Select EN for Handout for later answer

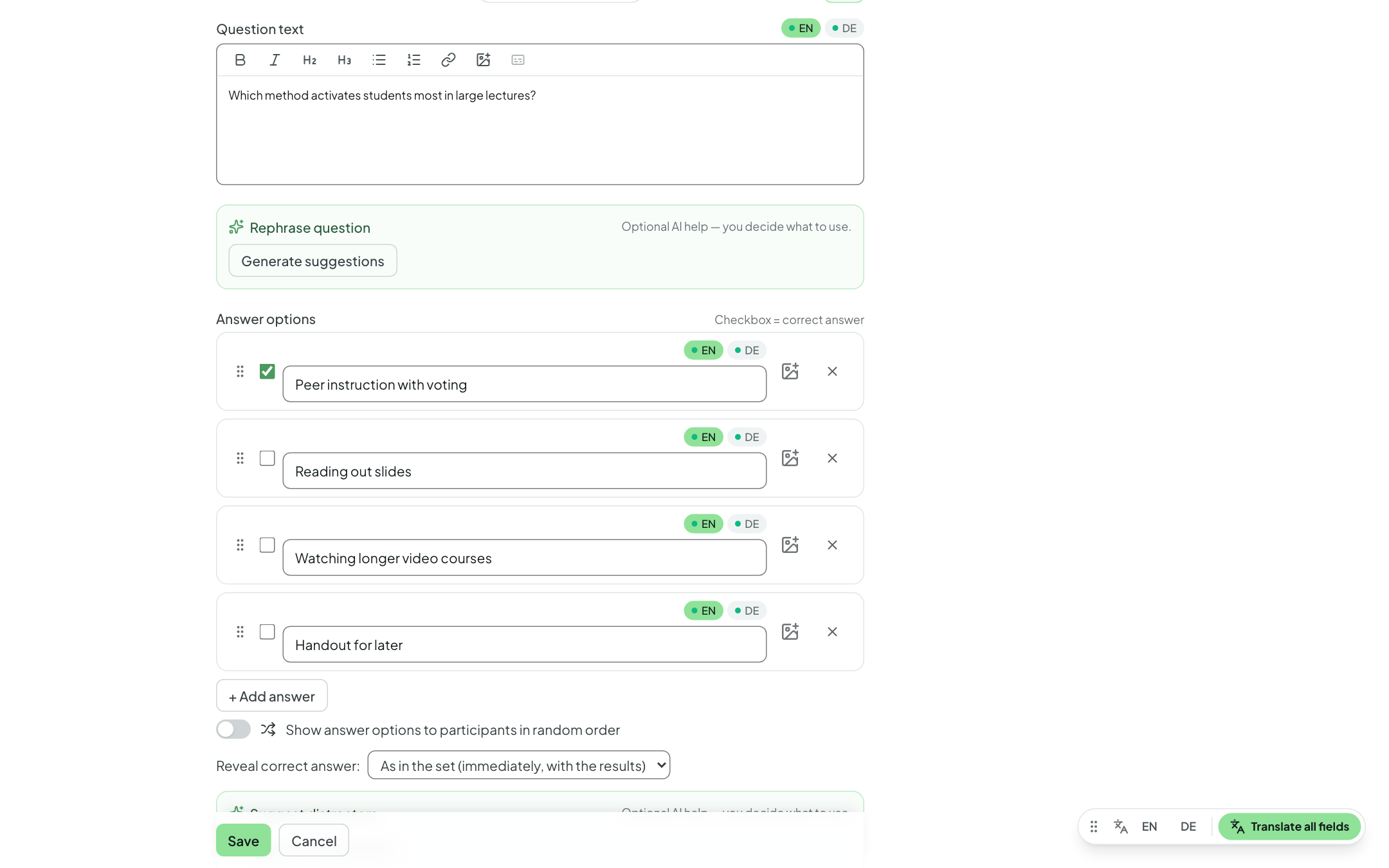tap(704, 611)
